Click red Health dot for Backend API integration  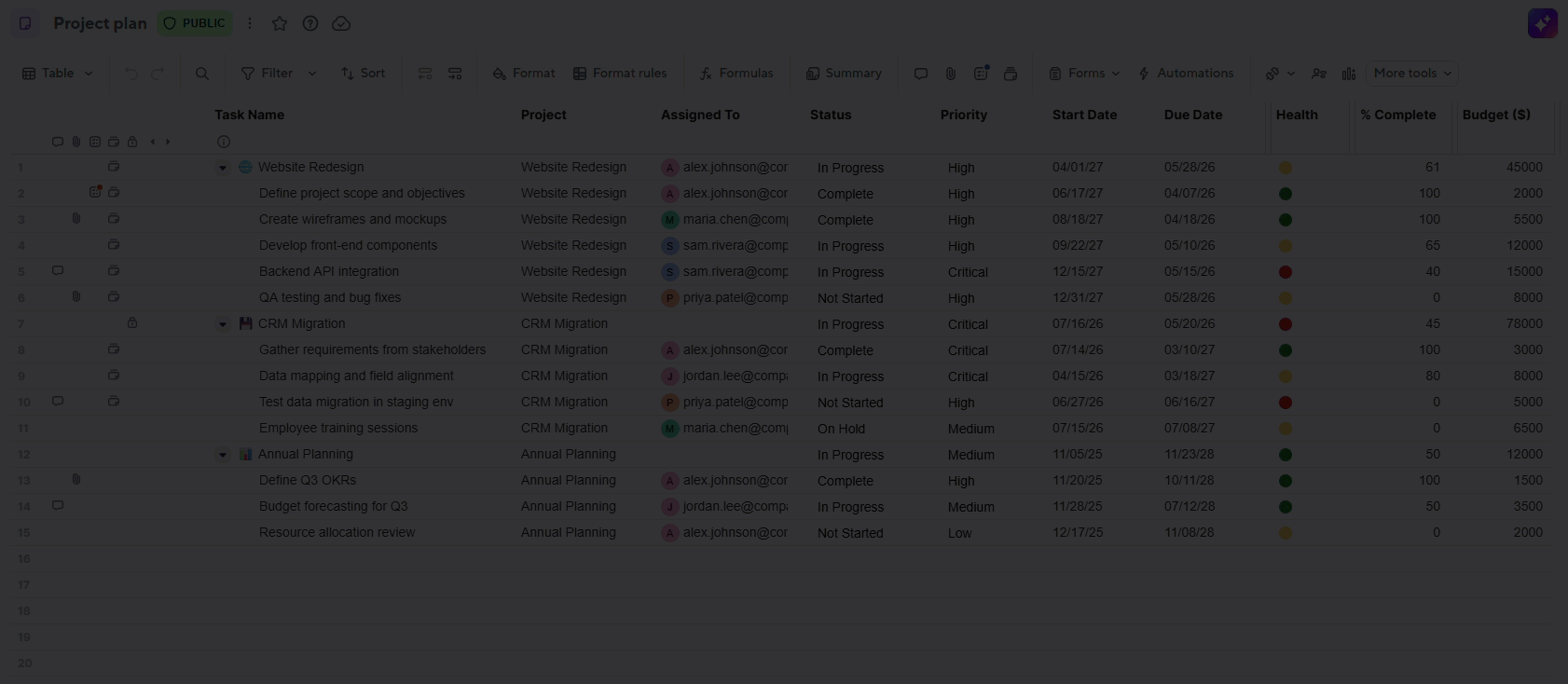[1286, 272]
